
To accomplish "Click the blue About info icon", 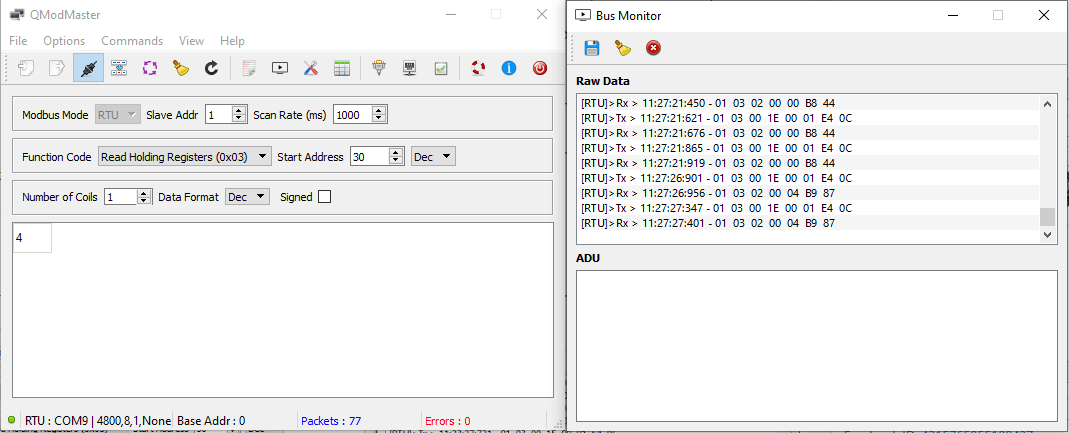I will pos(509,68).
